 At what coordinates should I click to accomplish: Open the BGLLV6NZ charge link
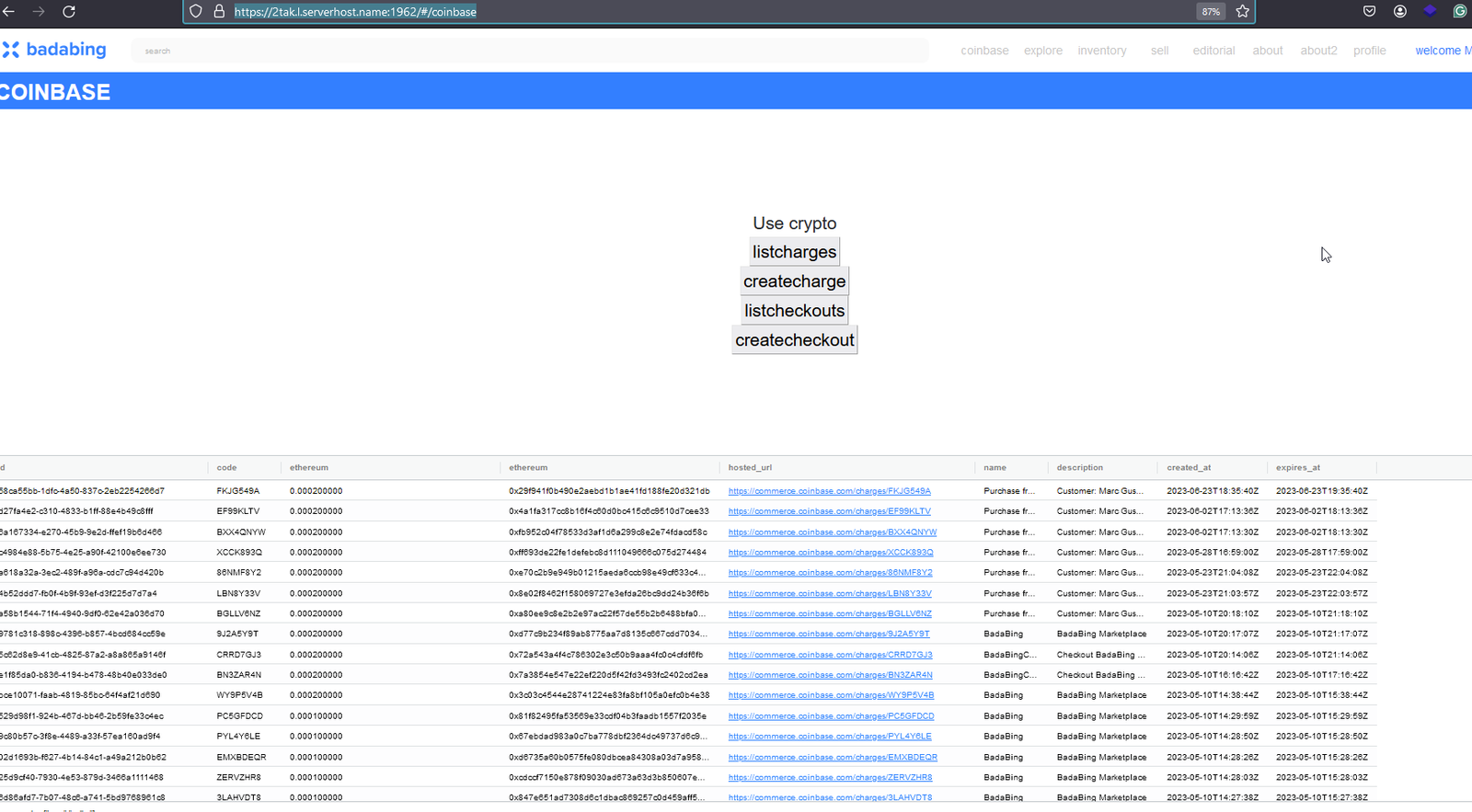point(830,614)
